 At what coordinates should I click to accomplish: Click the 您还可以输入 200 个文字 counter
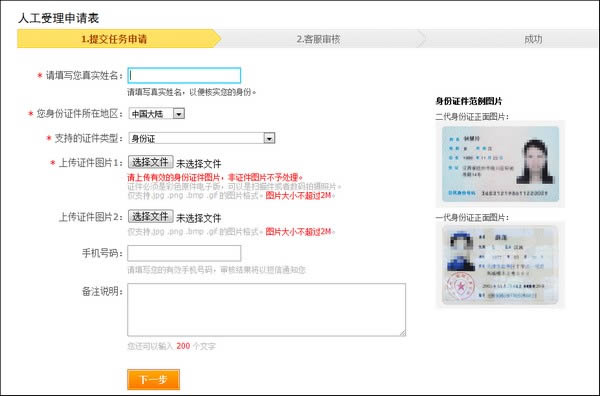point(171,346)
